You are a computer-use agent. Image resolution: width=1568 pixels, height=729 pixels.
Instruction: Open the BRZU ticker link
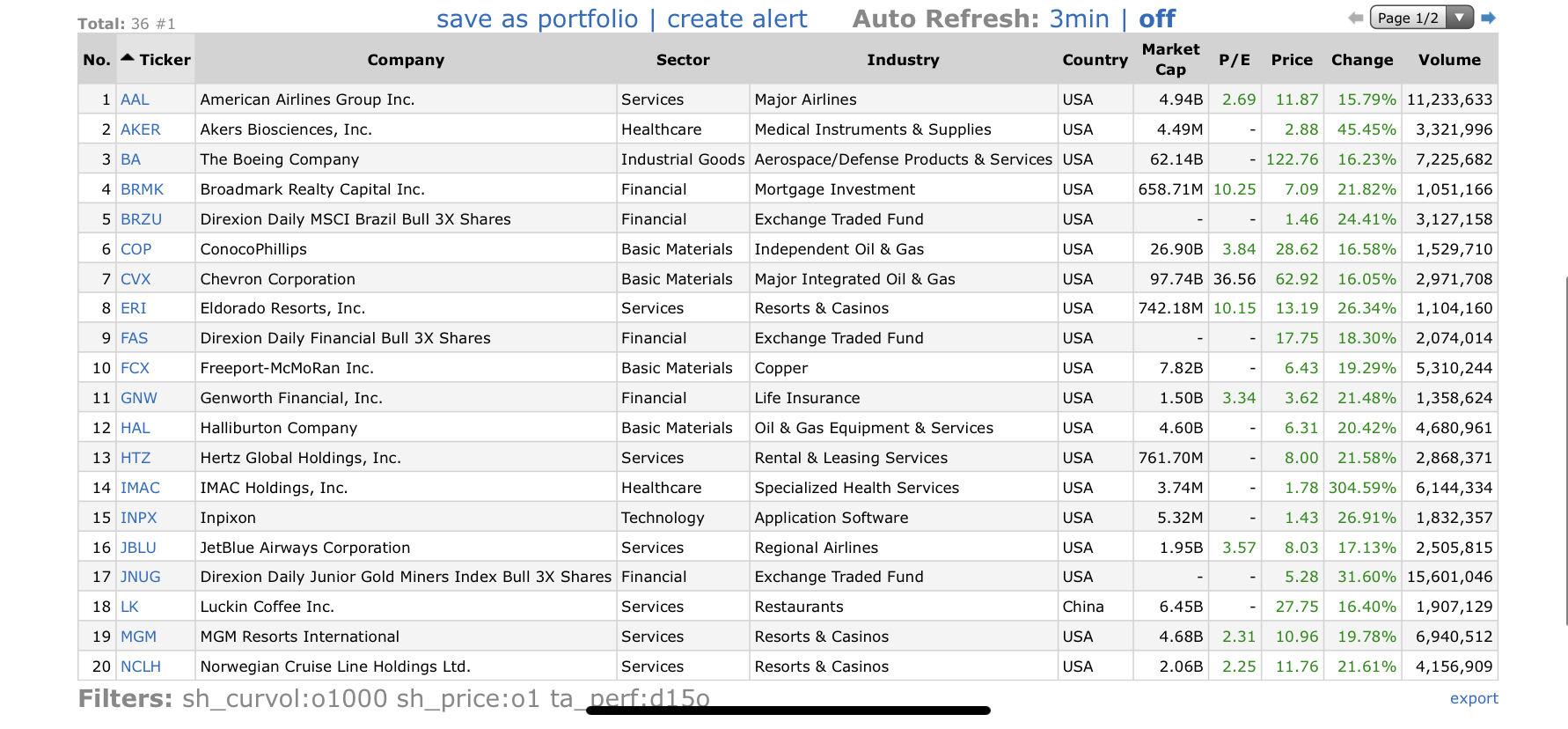(142, 219)
